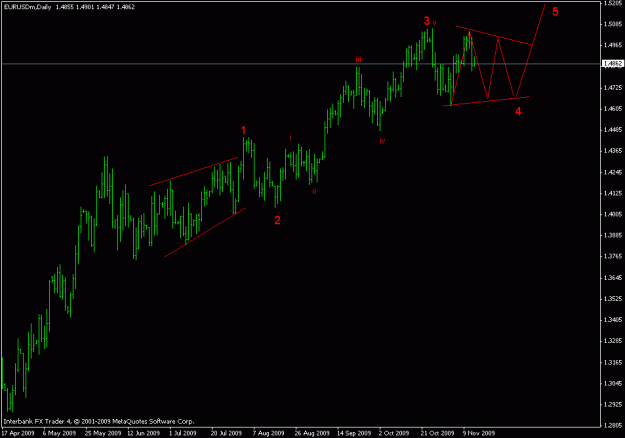Select the triangle's upper descending trendline
Viewport: 625px width, 438px height.
pyautogui.click(x=494, y=35)
